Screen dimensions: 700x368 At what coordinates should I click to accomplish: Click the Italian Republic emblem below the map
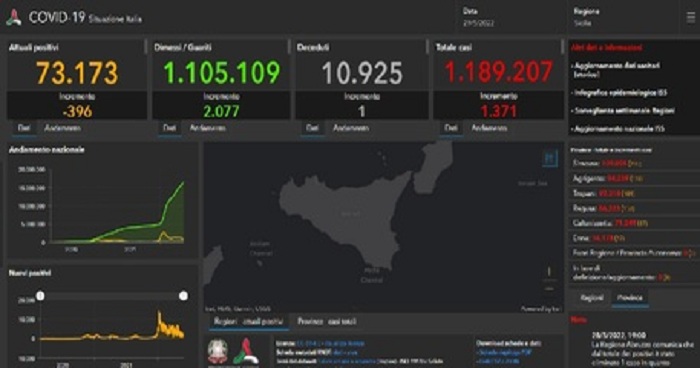pos(217,351)
